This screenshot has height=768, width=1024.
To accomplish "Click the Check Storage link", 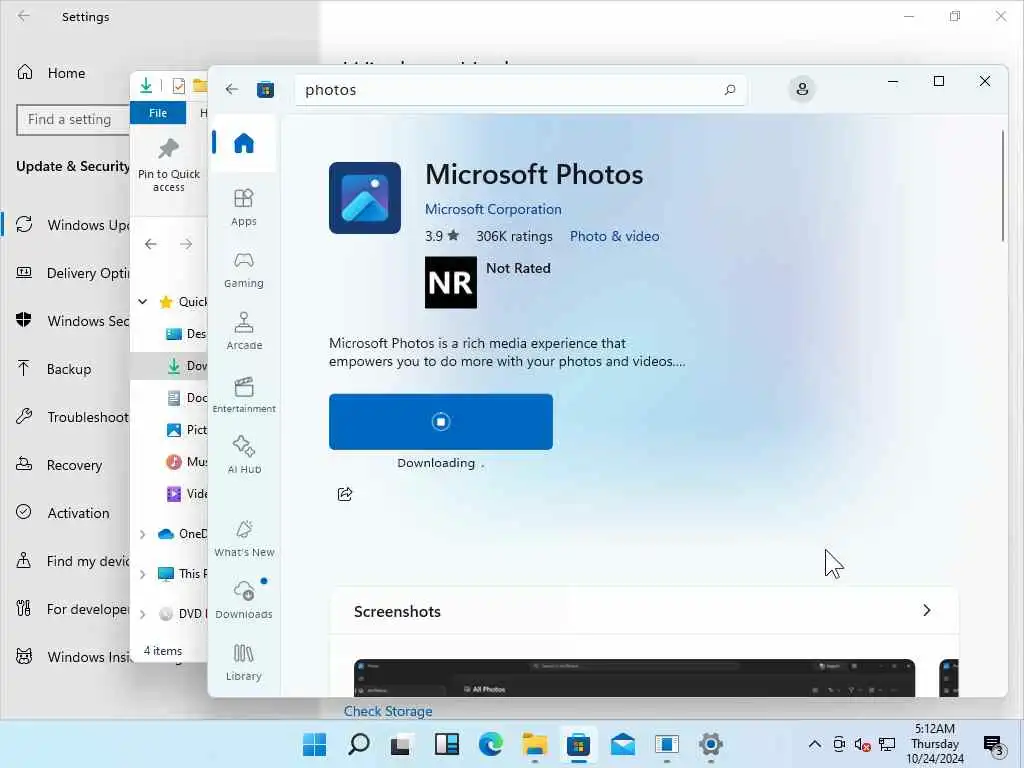I will (x=388, y=711).
